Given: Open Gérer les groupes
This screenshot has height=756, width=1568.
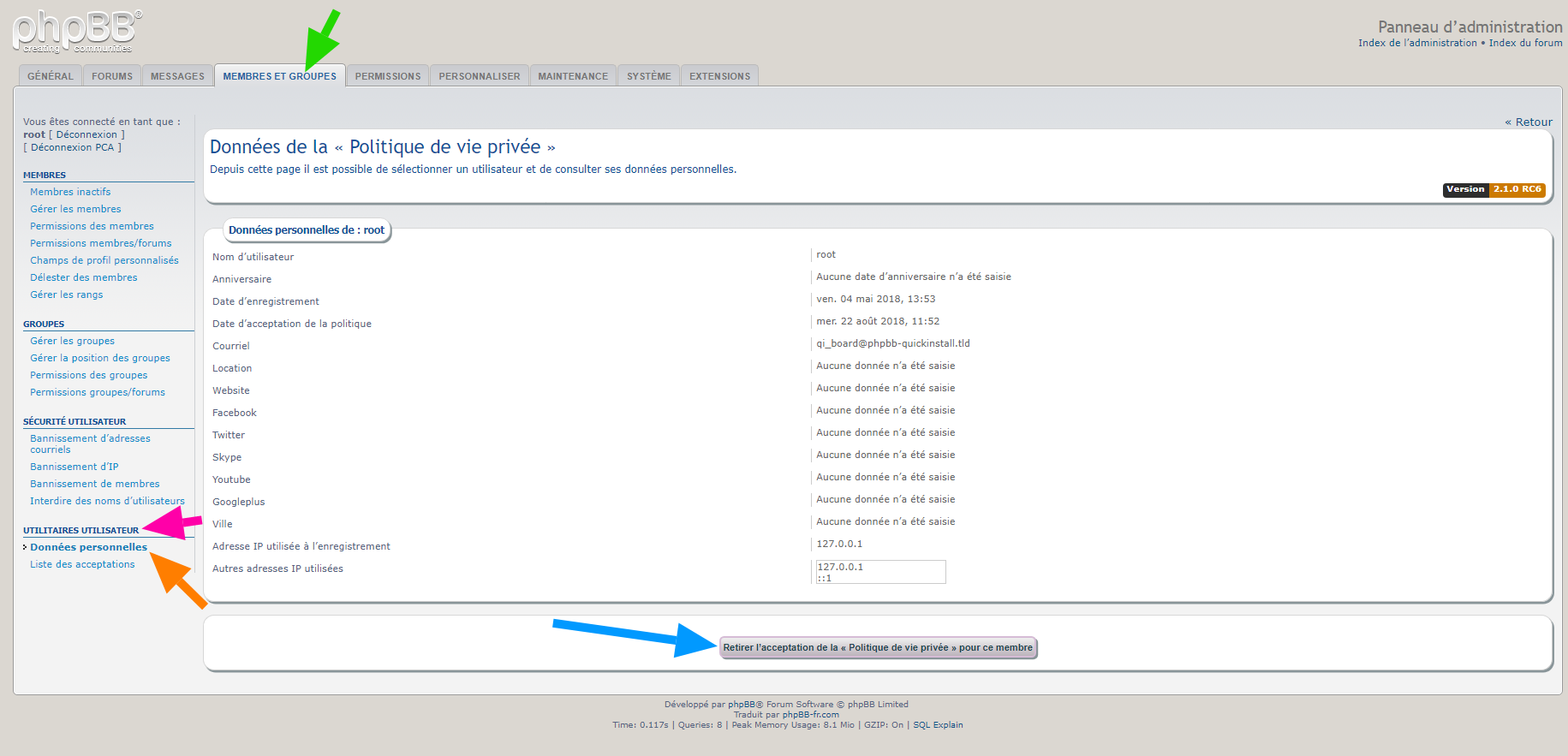Looking at the screenshot, I should pos(72,341).
